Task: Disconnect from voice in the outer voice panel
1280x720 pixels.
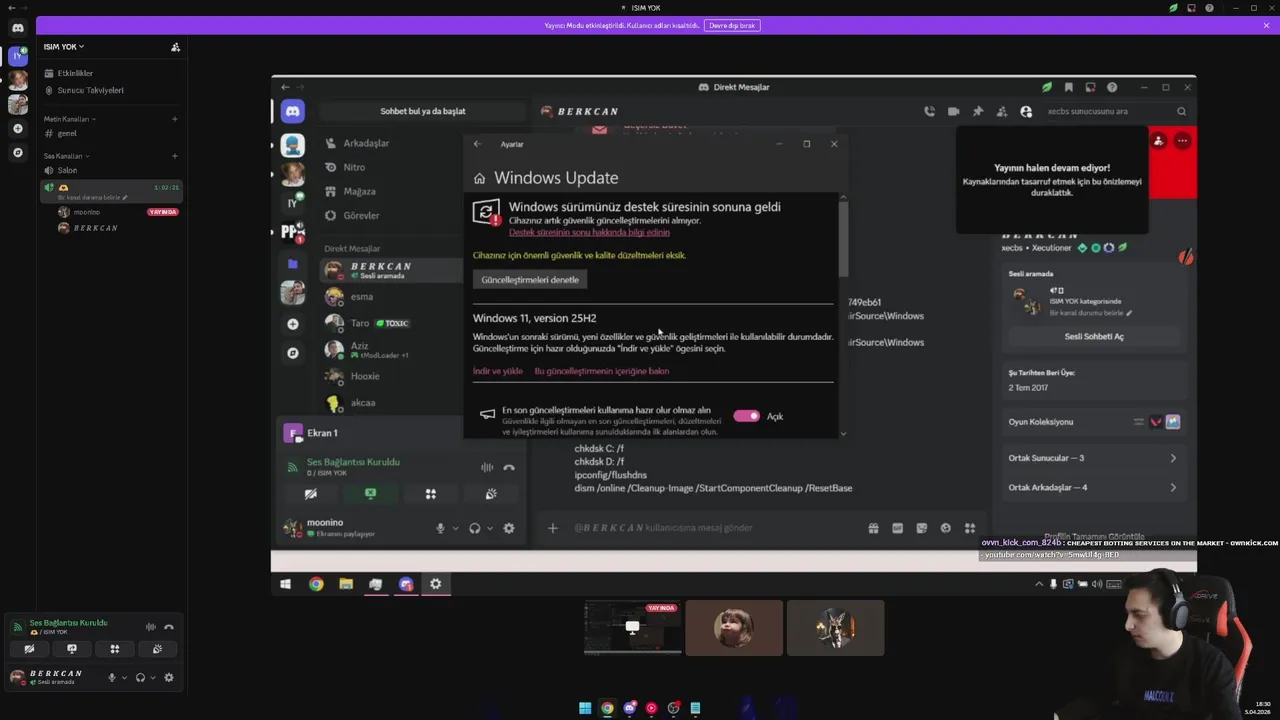Action: click(x=168, y=627)
